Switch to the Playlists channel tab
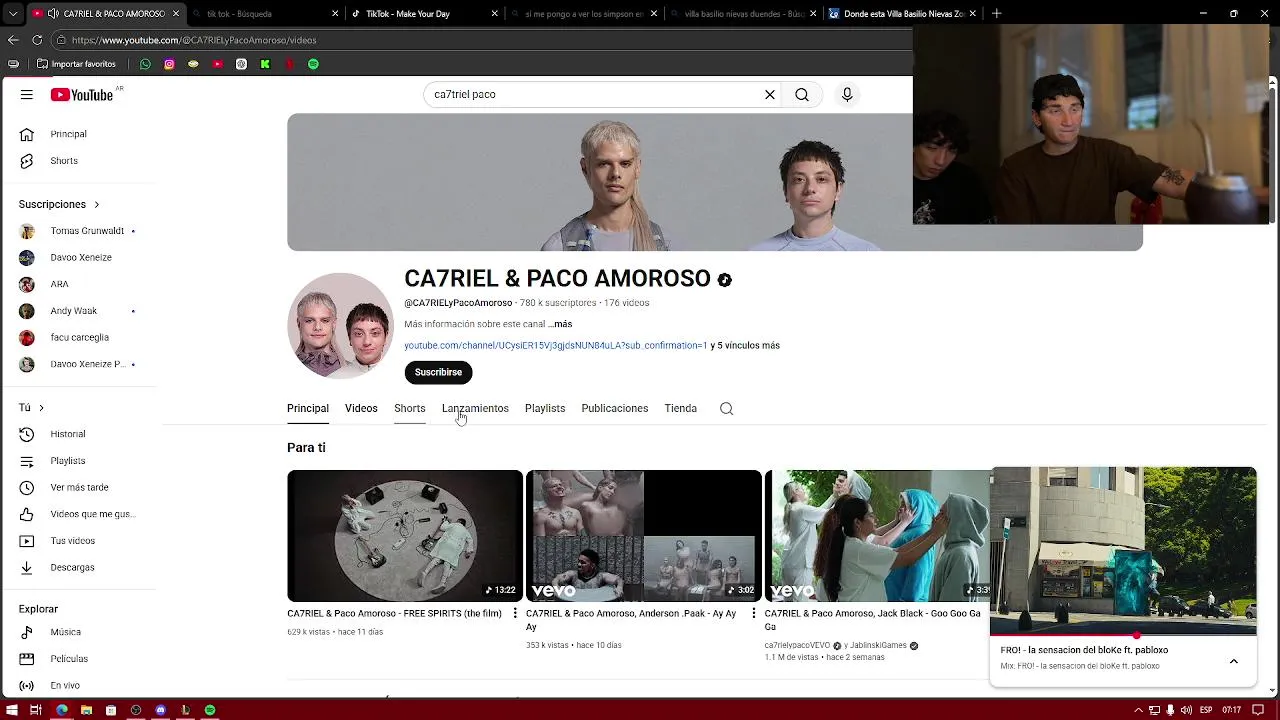Screen dimensions: 1280x720 (x=545, y=408)
